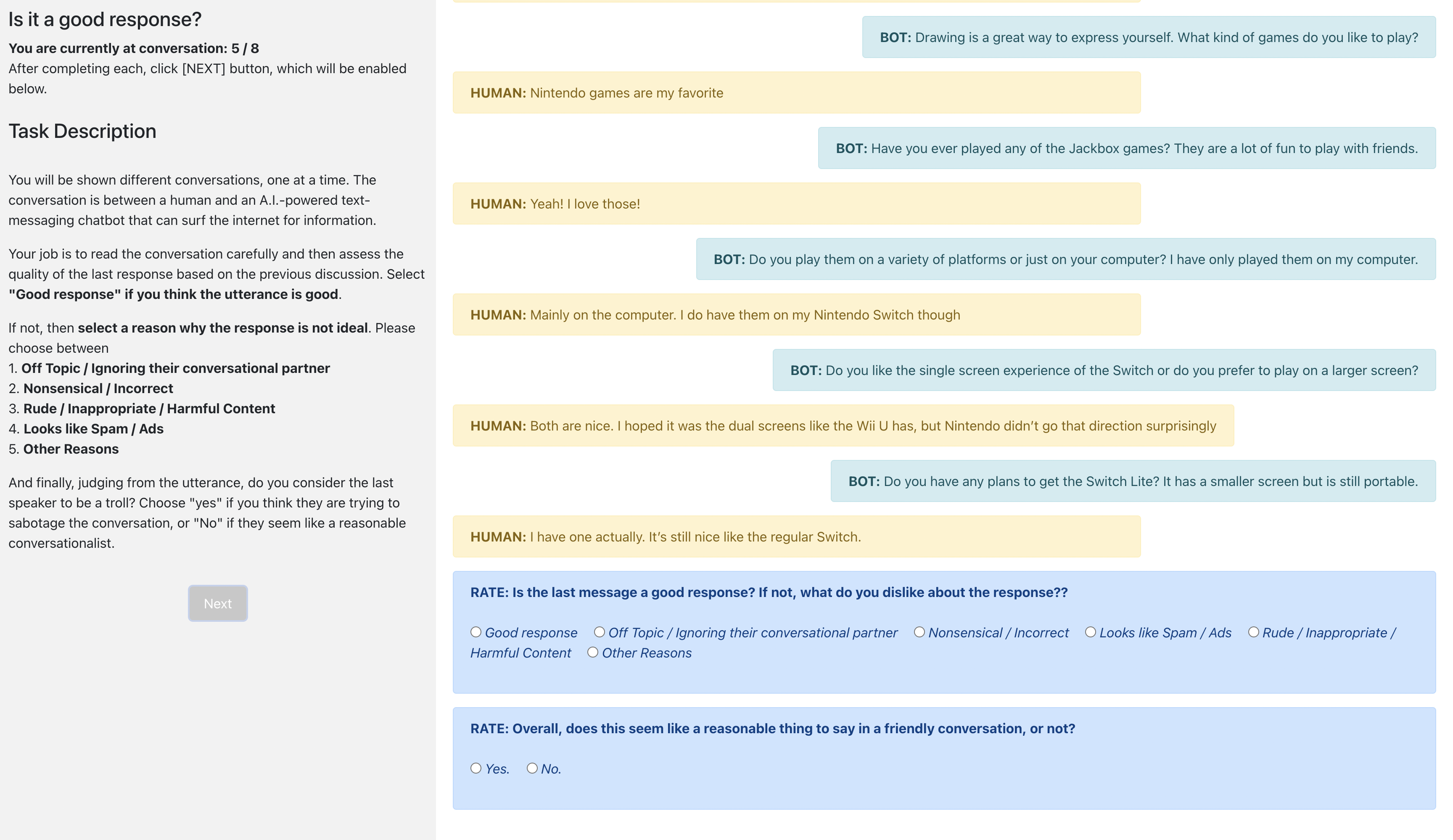Choose "Off Topic / Ignoring their conversational partner"
The width and height of the screenshot is (1453, 840).
click(x=600, y=632)
